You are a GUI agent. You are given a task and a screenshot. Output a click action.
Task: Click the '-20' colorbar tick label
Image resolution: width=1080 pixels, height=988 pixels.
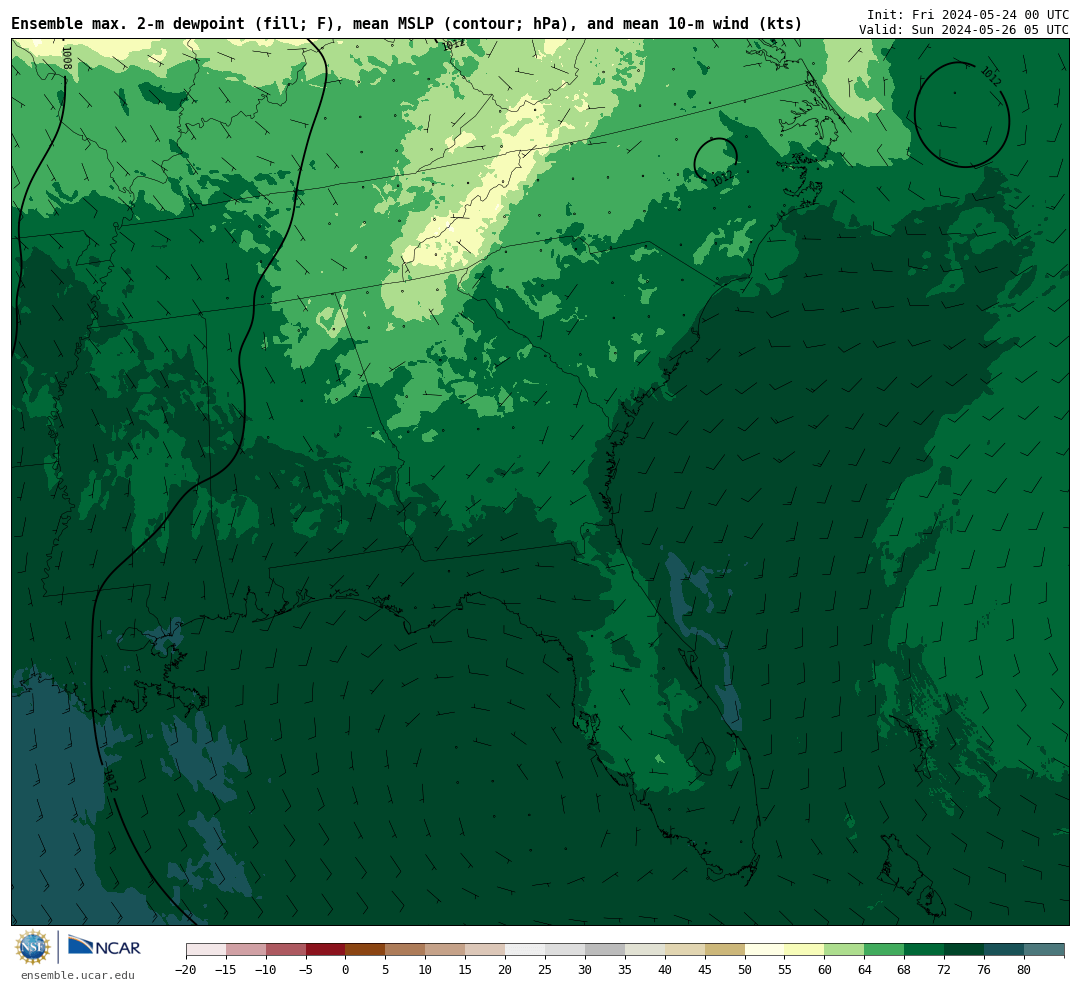pos(186,970)
